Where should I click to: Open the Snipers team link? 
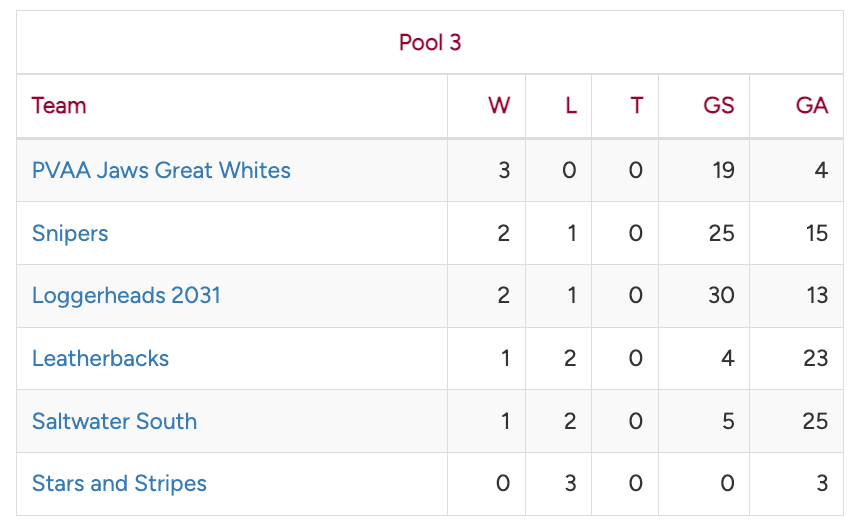pos(70,233)
